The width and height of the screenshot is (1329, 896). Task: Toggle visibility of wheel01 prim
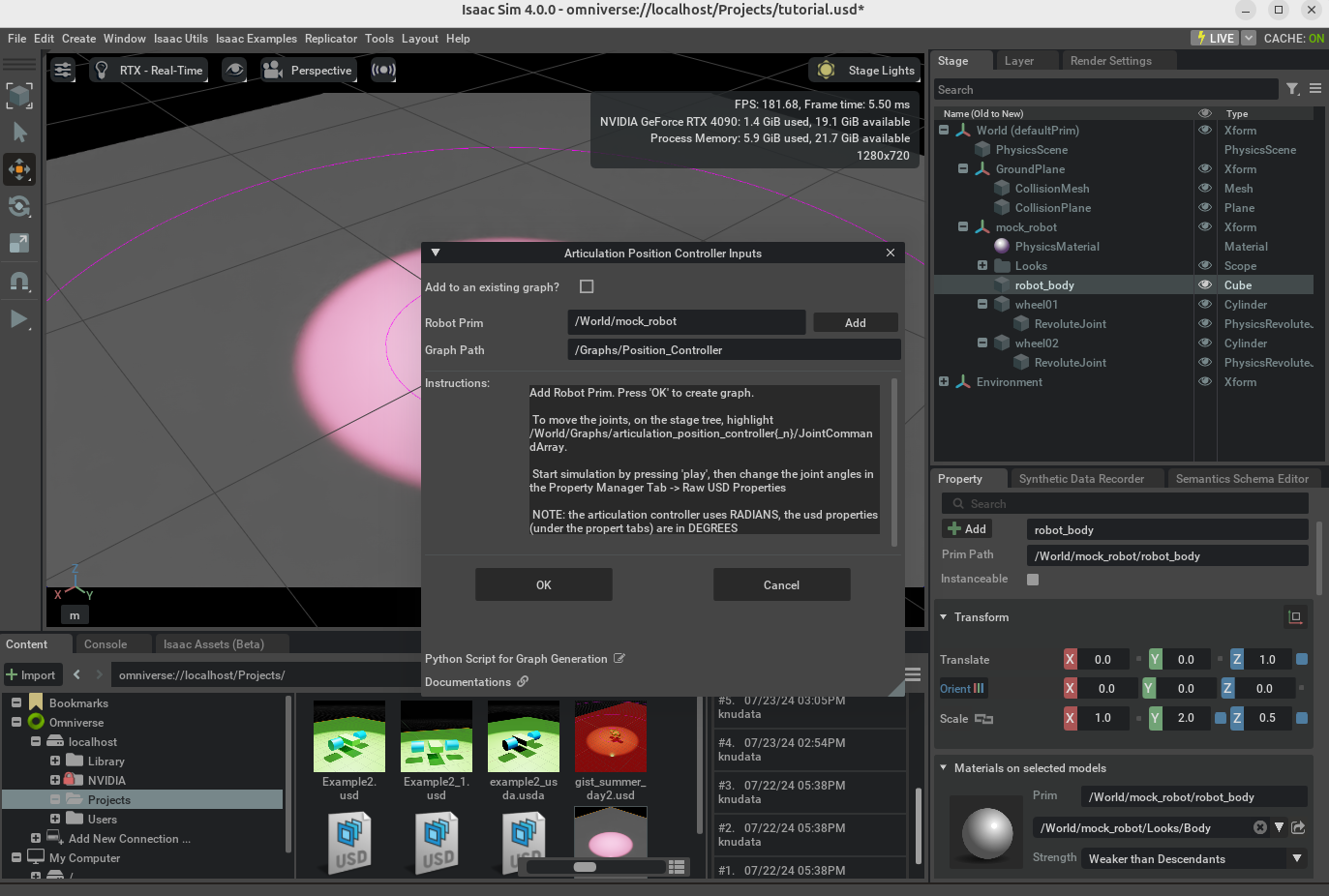1205,304
